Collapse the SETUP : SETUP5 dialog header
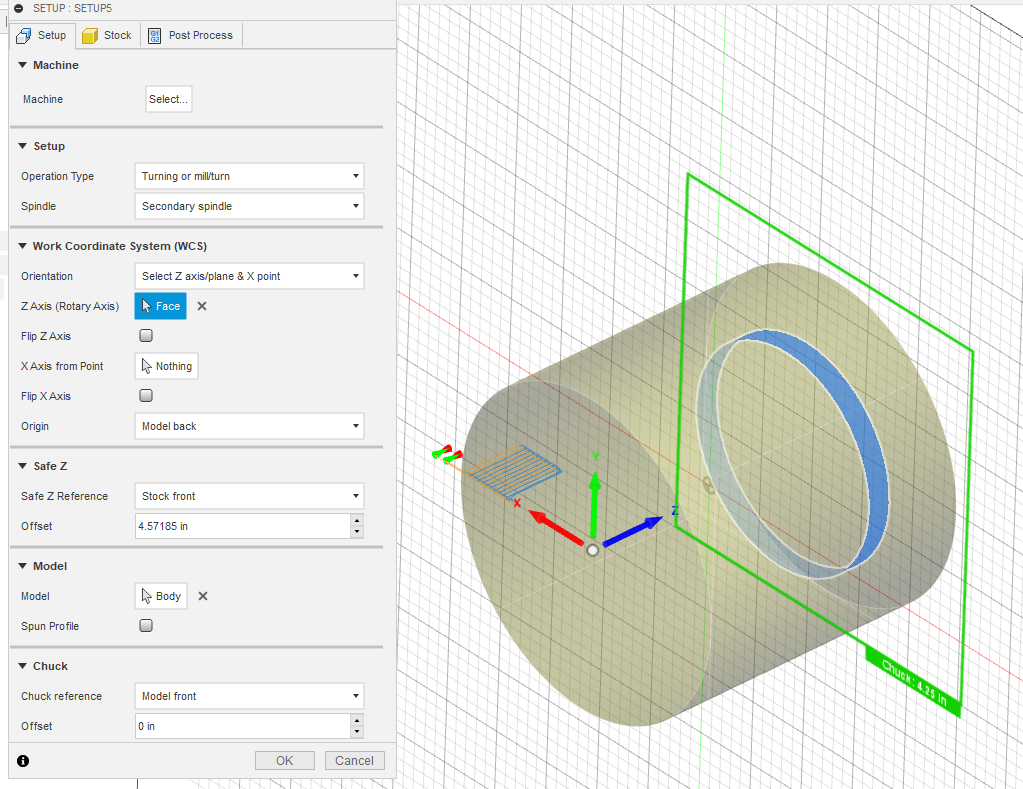Viewport: 1023px width, 789px height. [x=18, y=8]
